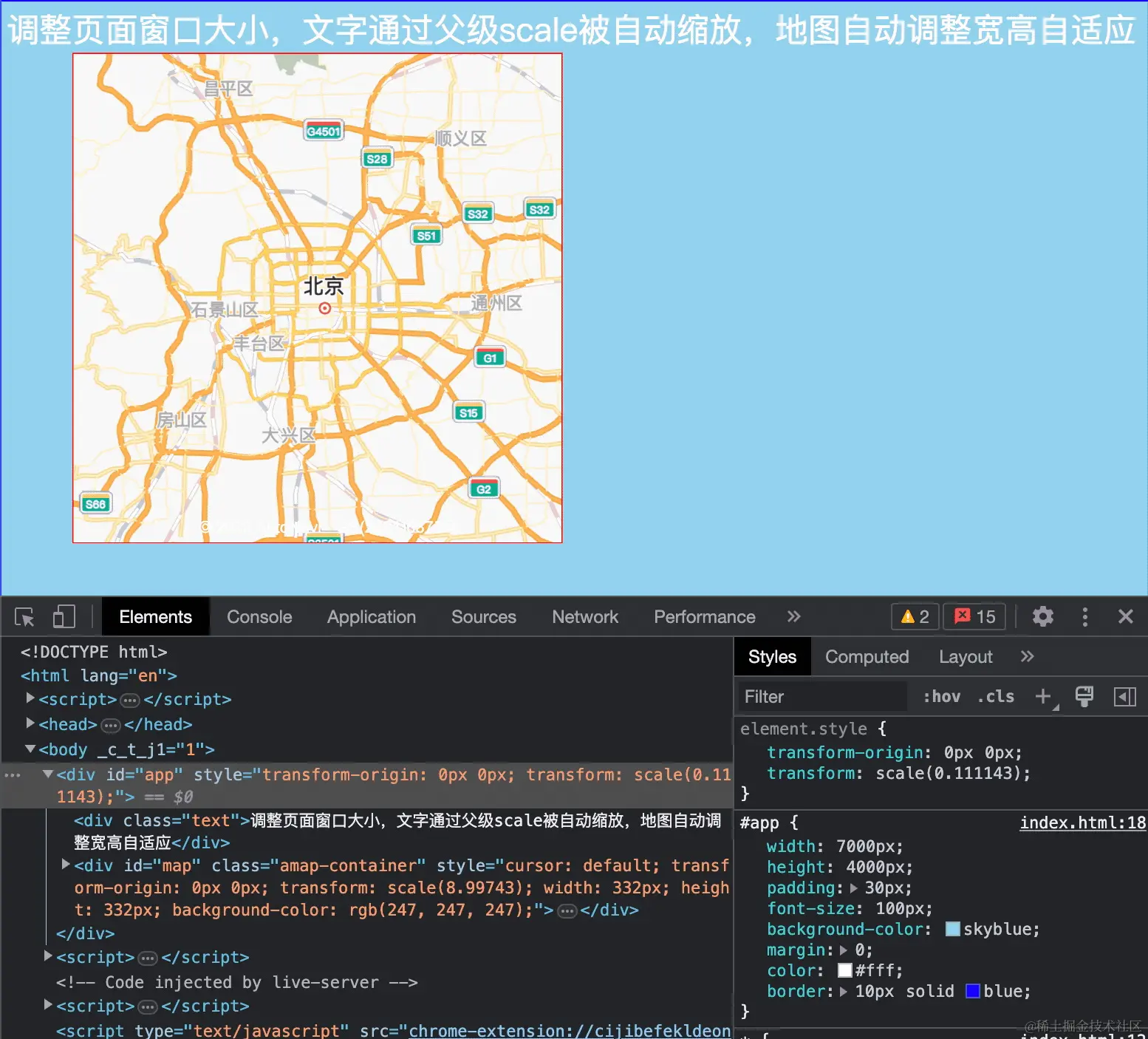Open the rendering emulation paintbrush icon

[x=1084, y=696]
